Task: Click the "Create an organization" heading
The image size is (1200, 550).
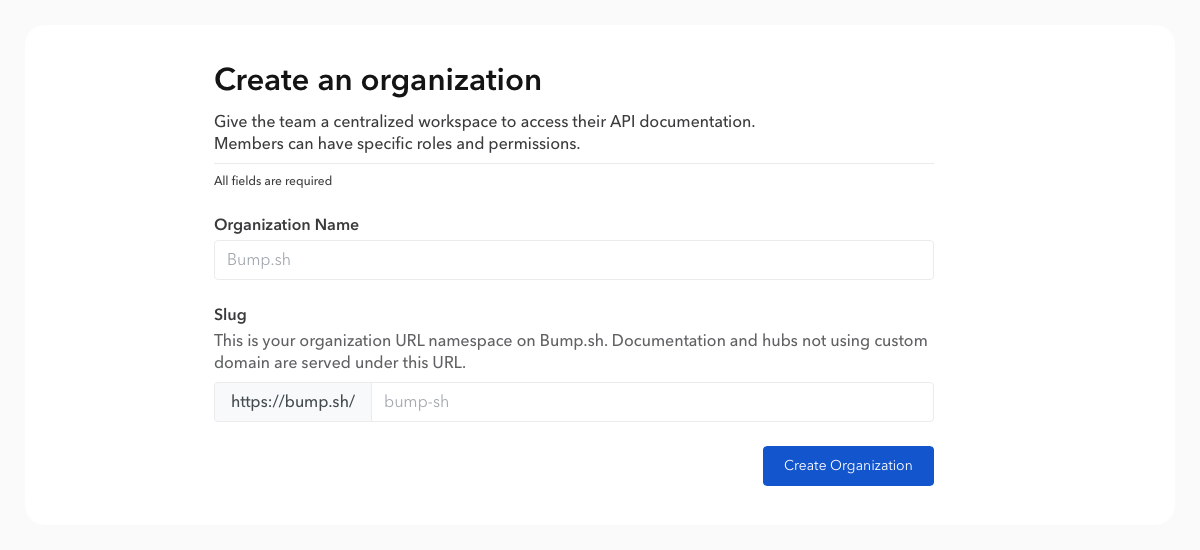Action: pyautogui.click(x=377, y=79)
